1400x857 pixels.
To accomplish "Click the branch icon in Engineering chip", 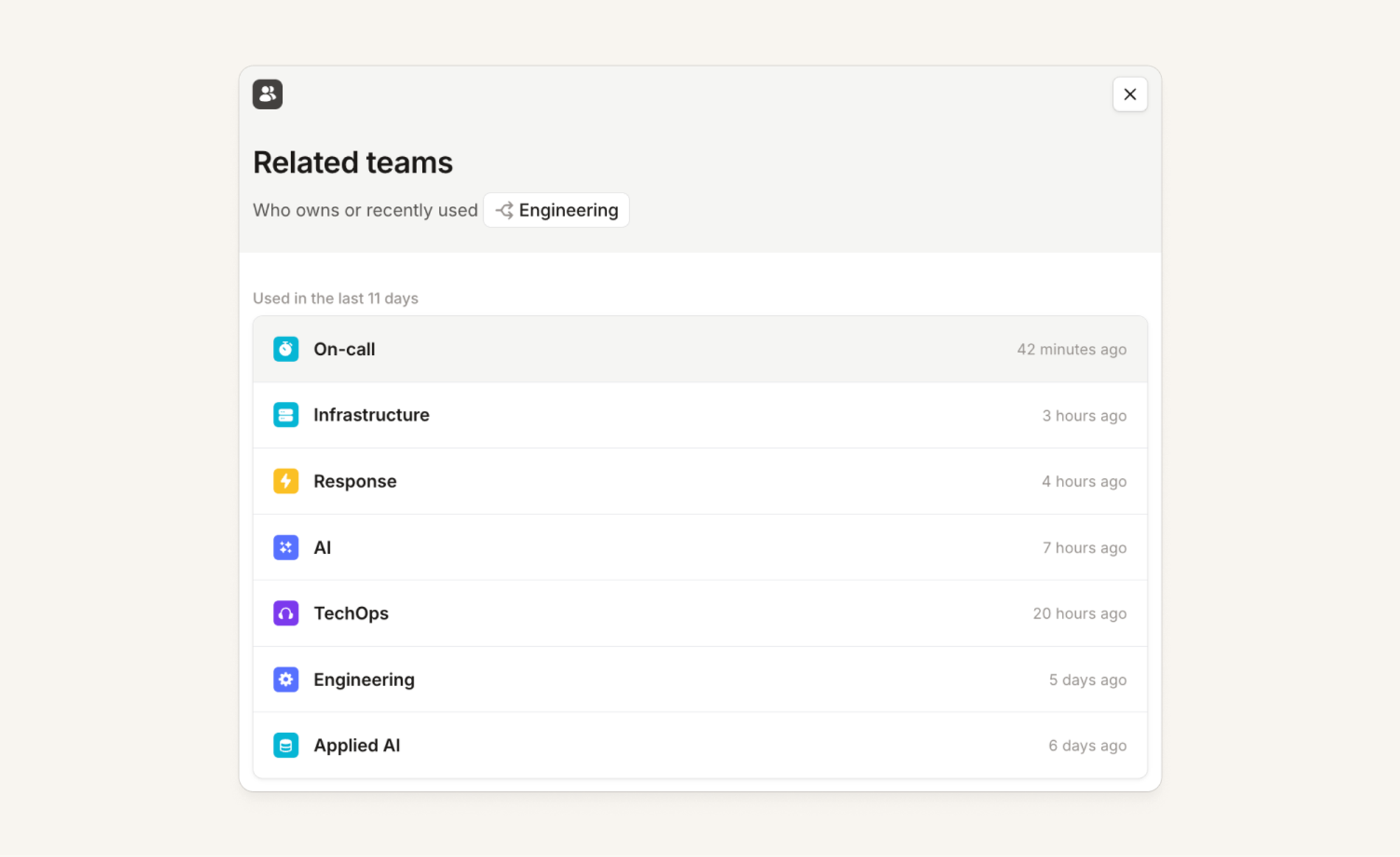I will tap(504, 210).
